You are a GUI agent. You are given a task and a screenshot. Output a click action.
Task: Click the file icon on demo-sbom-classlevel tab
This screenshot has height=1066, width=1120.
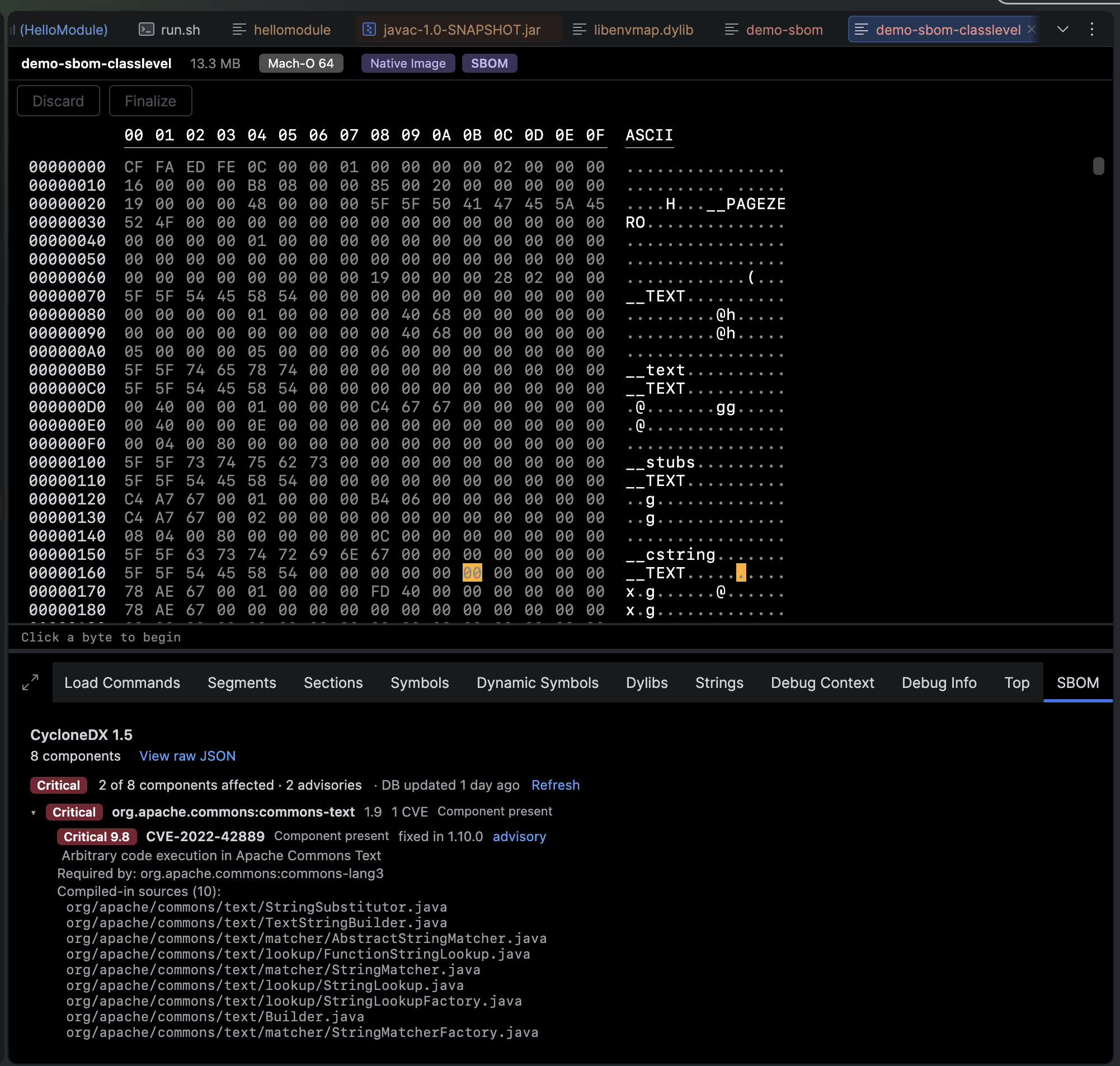861,29
